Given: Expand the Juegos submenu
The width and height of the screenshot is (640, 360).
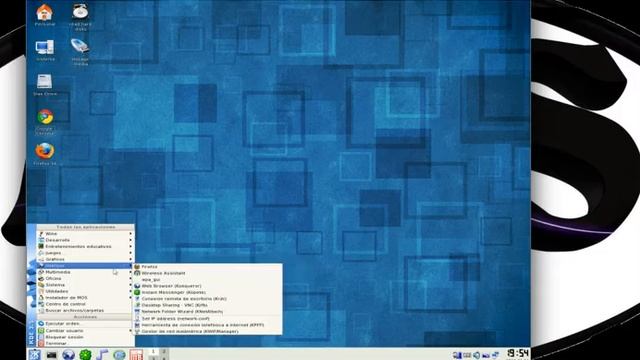Looking at the screenshot, I should tap(85, 253).
